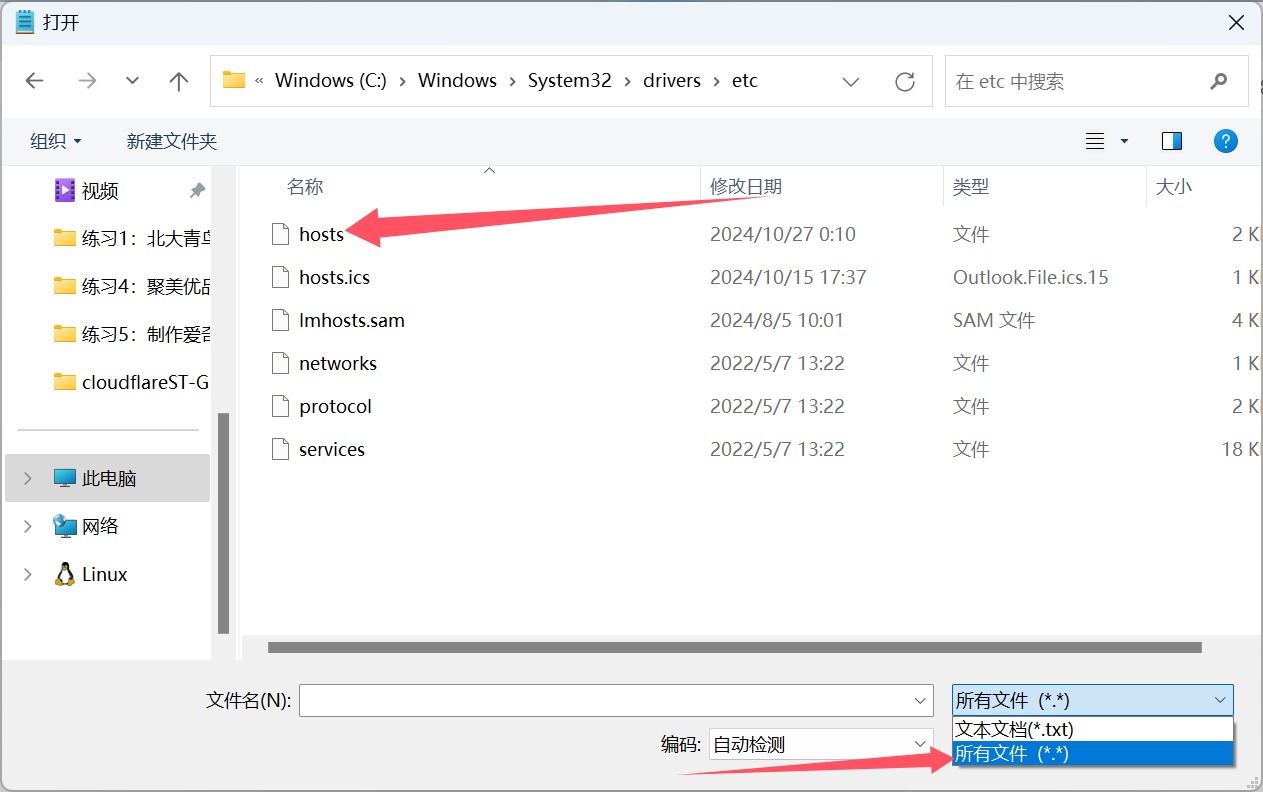Screen dimensions: 1263x792
Task: Click 新建文件夹 to create a folder
Action: pyautogui.click(x=171, y=140)
